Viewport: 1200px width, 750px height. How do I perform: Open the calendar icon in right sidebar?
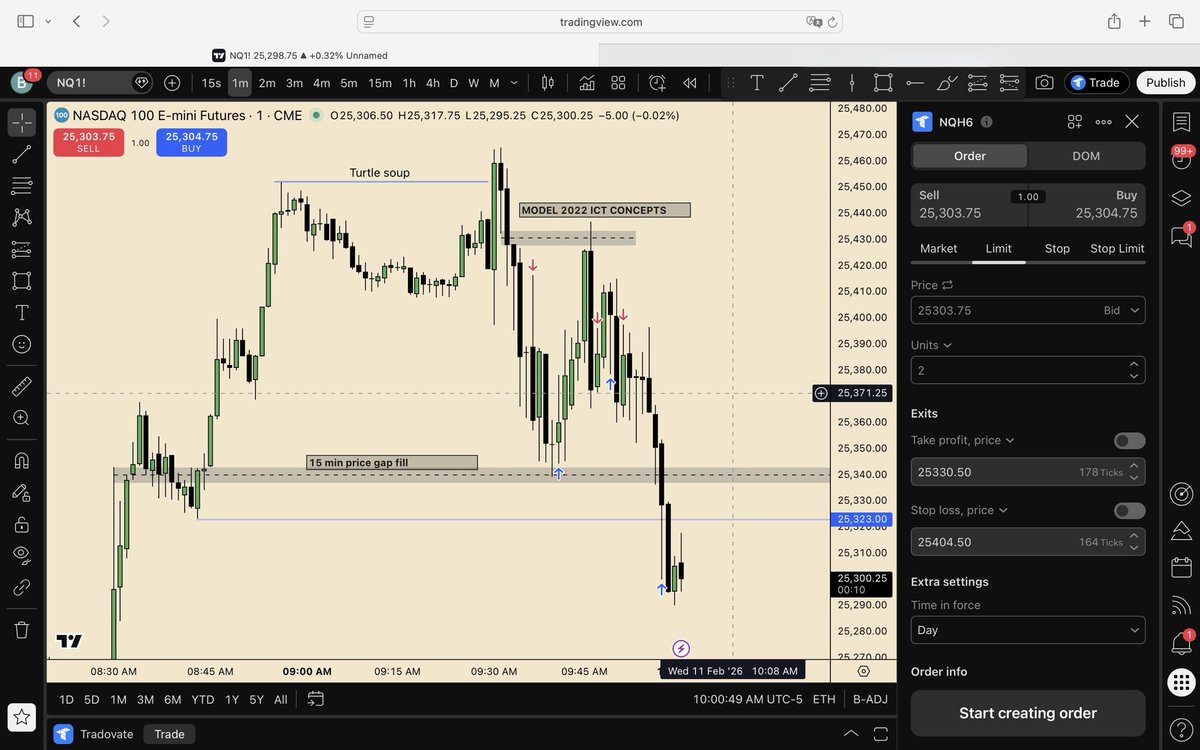point(1181,567)
